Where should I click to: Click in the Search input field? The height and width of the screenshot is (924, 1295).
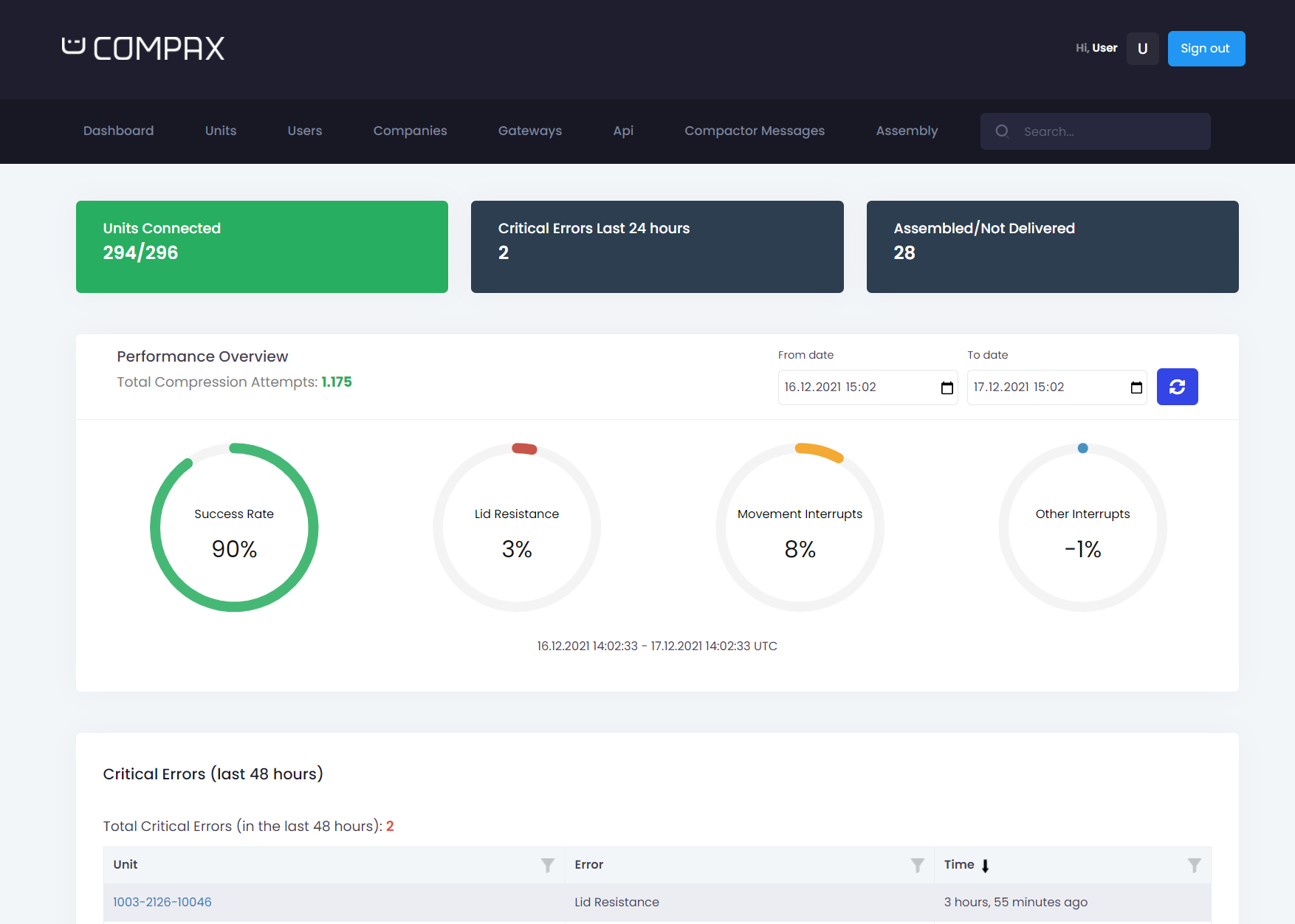pos(1107,131)
